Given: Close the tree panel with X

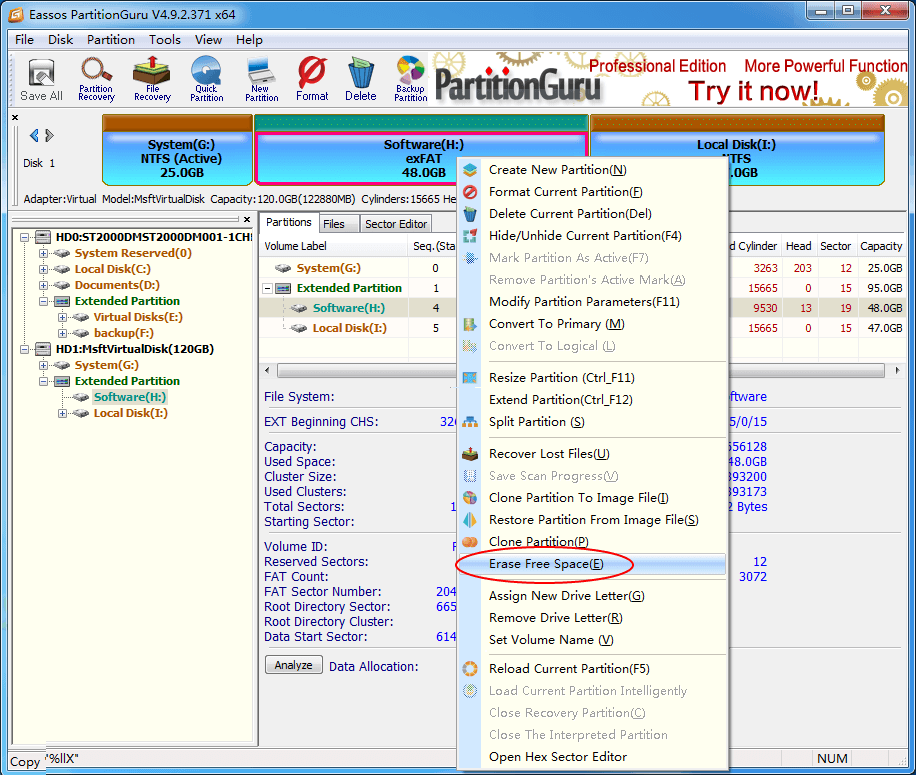Looking at the screenshot, I should coord(247,220).
